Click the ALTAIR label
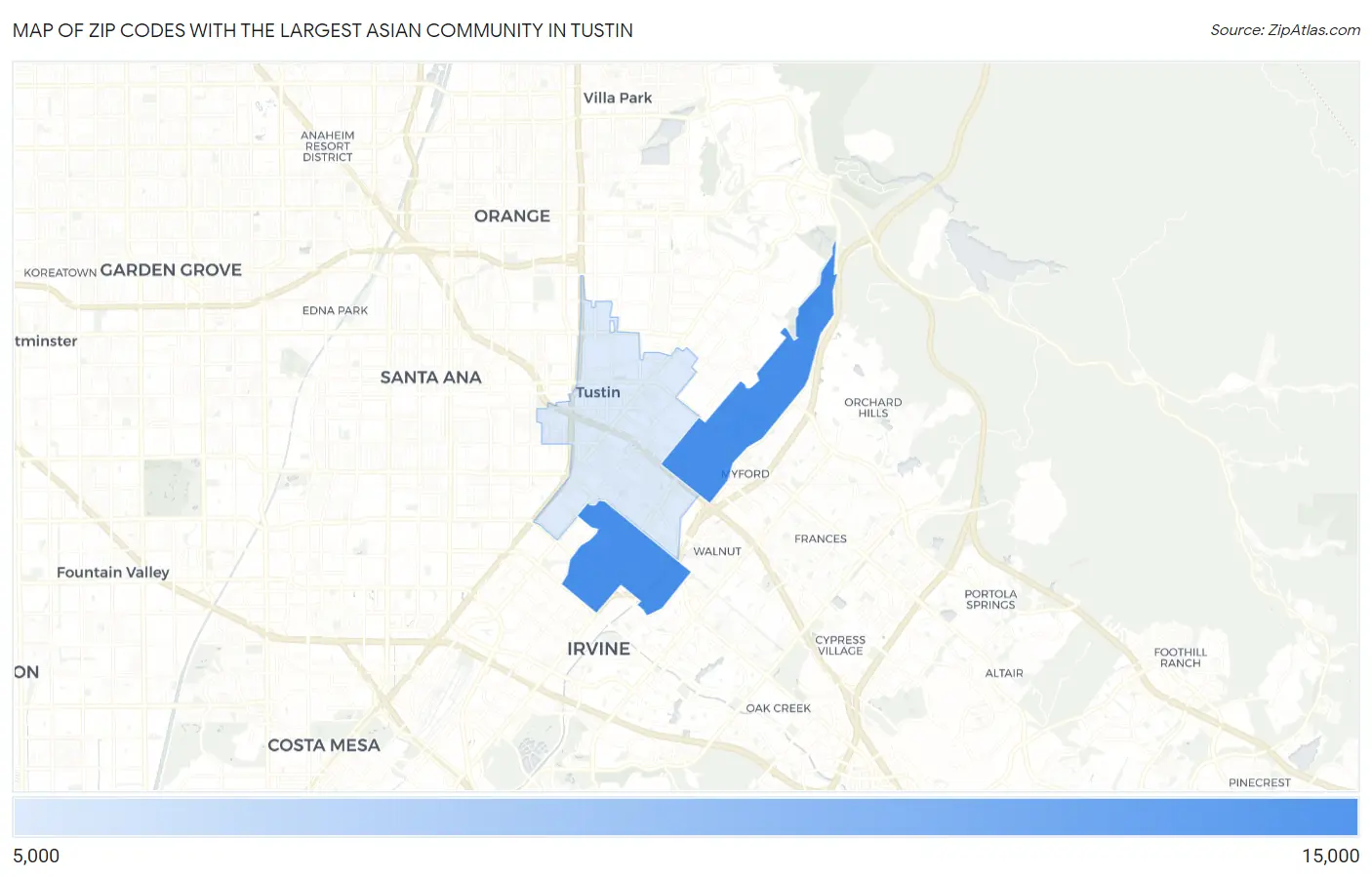The width and height of the screenshot is (1372, 877). tap(1004, 674)
